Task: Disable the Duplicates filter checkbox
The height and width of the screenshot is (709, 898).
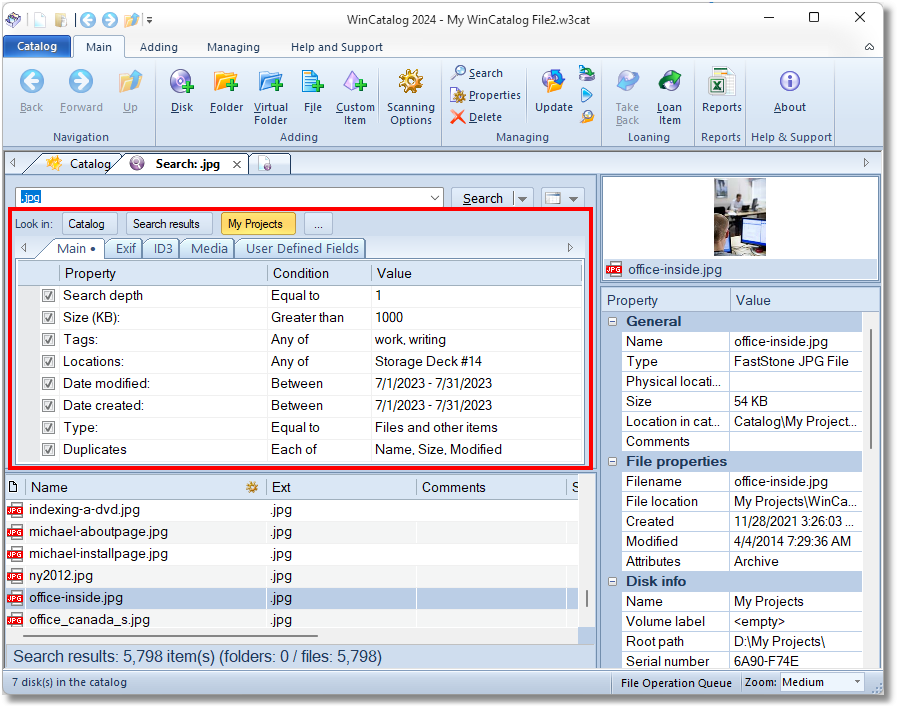Action: [48, 450]
